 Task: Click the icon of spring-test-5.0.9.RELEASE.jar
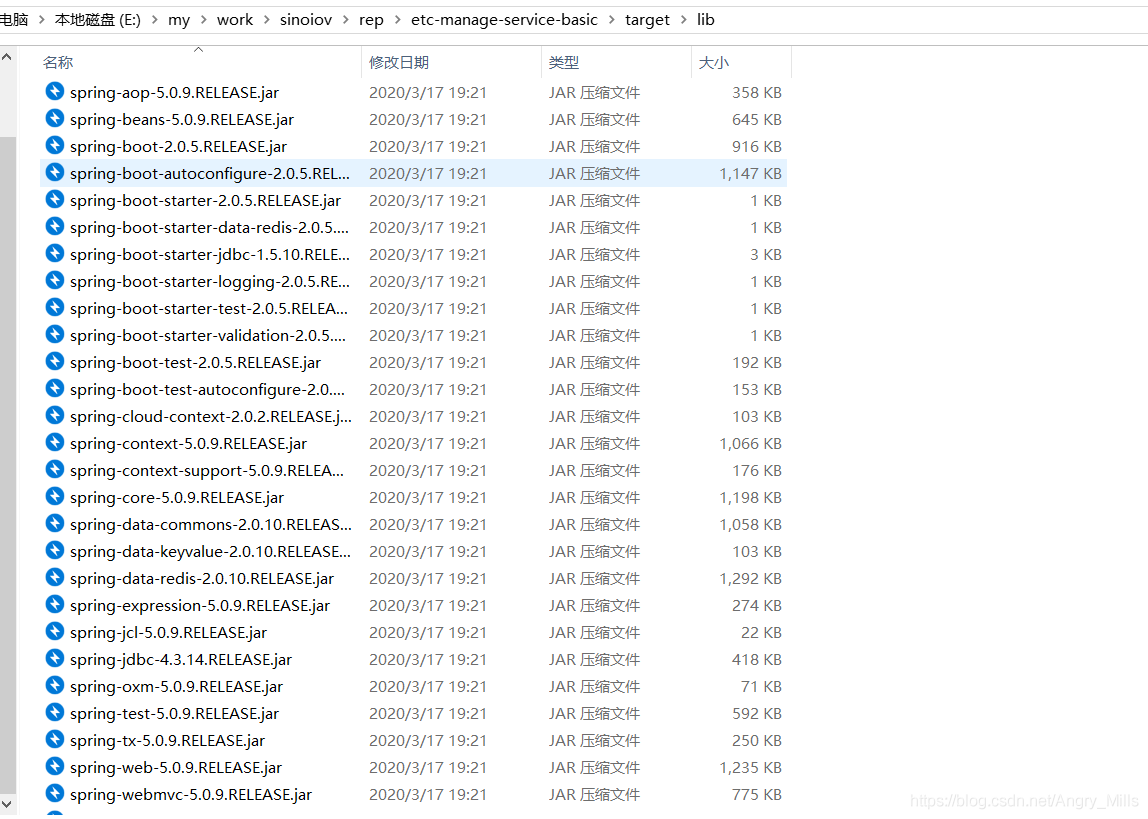55,712
